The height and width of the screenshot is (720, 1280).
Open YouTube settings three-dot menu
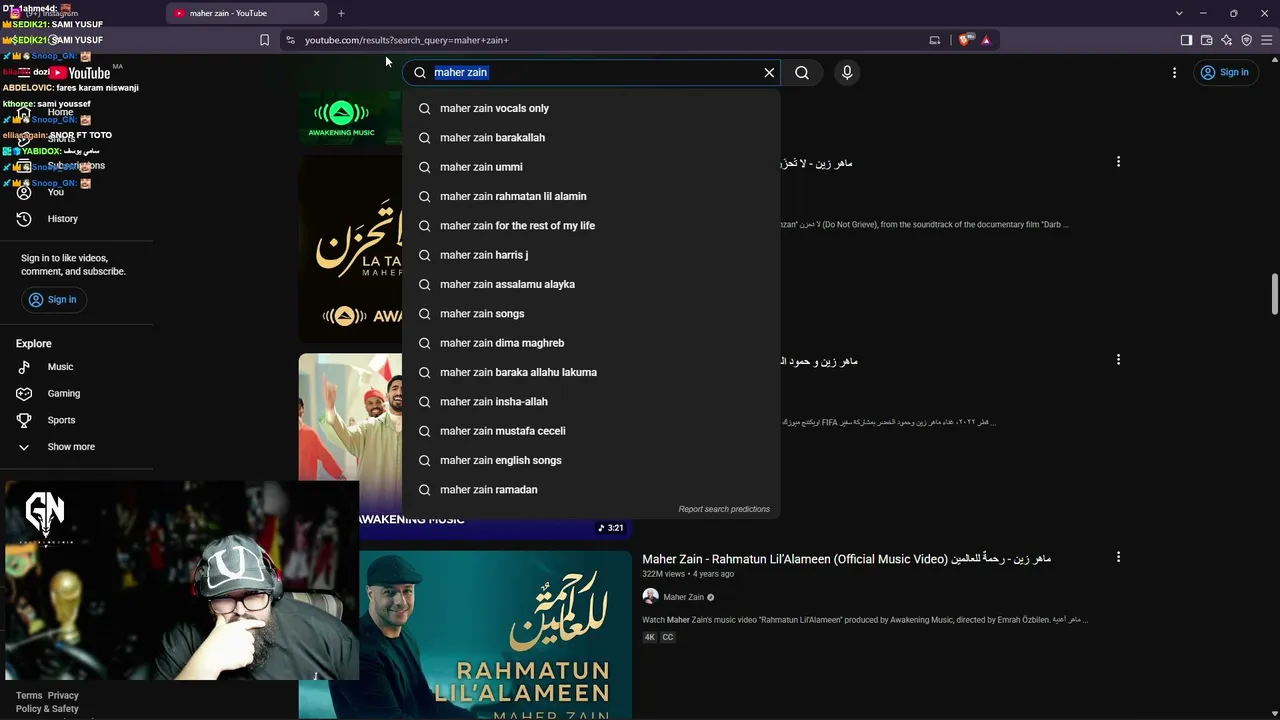pyautogui.click(x=1175, y=72)
